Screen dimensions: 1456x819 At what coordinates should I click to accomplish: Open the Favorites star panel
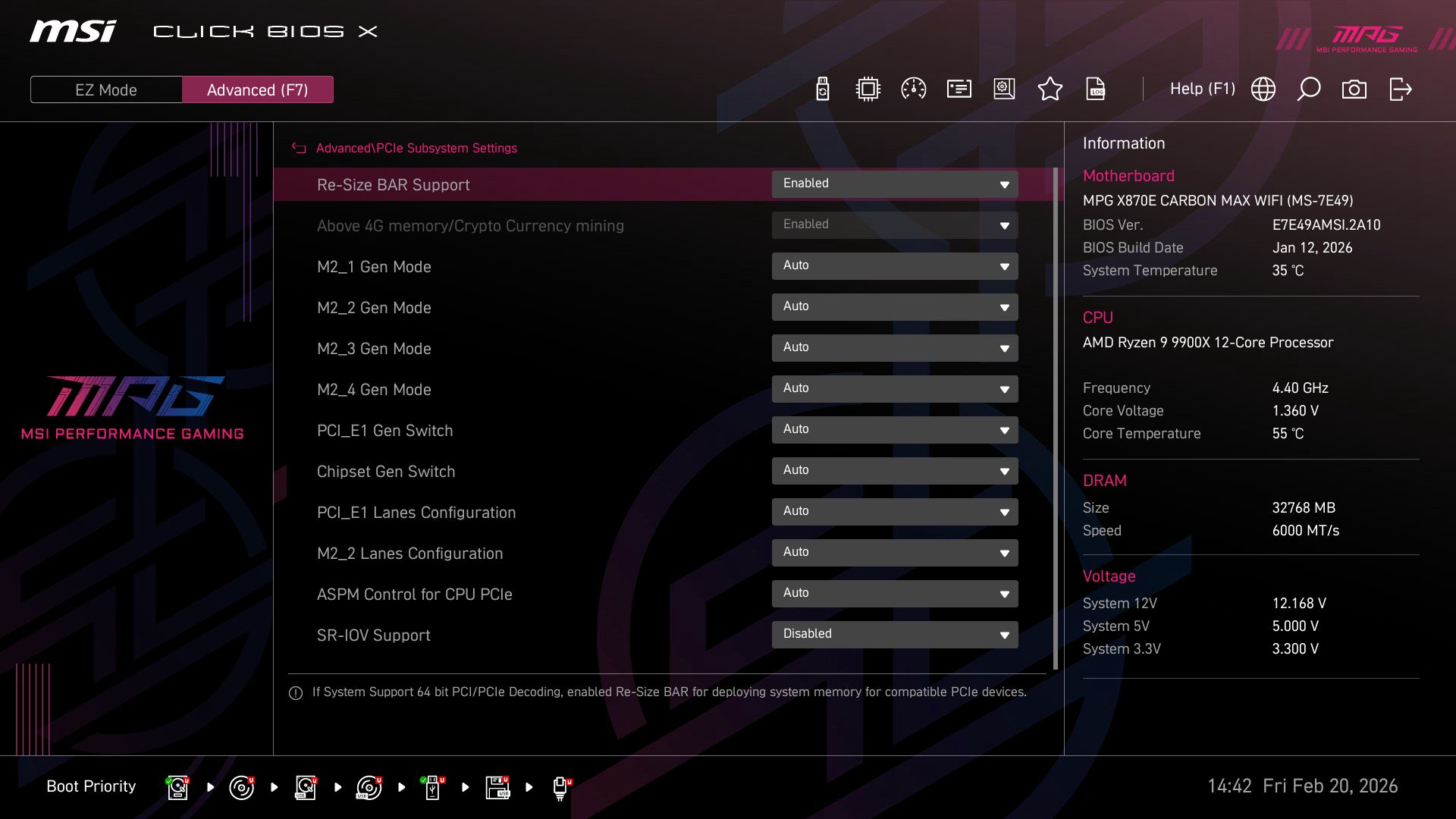tap(1050, 89)
